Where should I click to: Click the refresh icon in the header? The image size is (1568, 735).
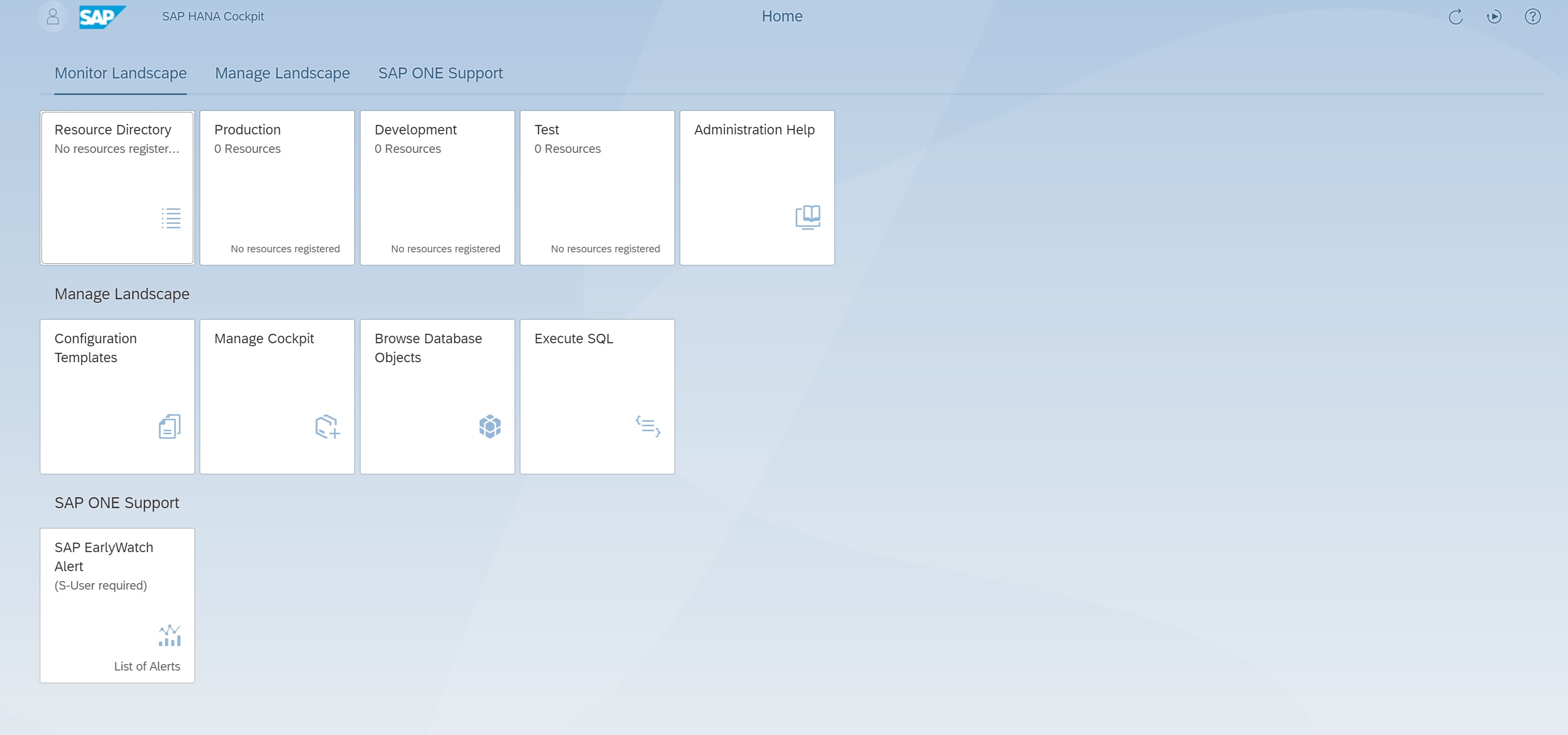point(1456,16)
